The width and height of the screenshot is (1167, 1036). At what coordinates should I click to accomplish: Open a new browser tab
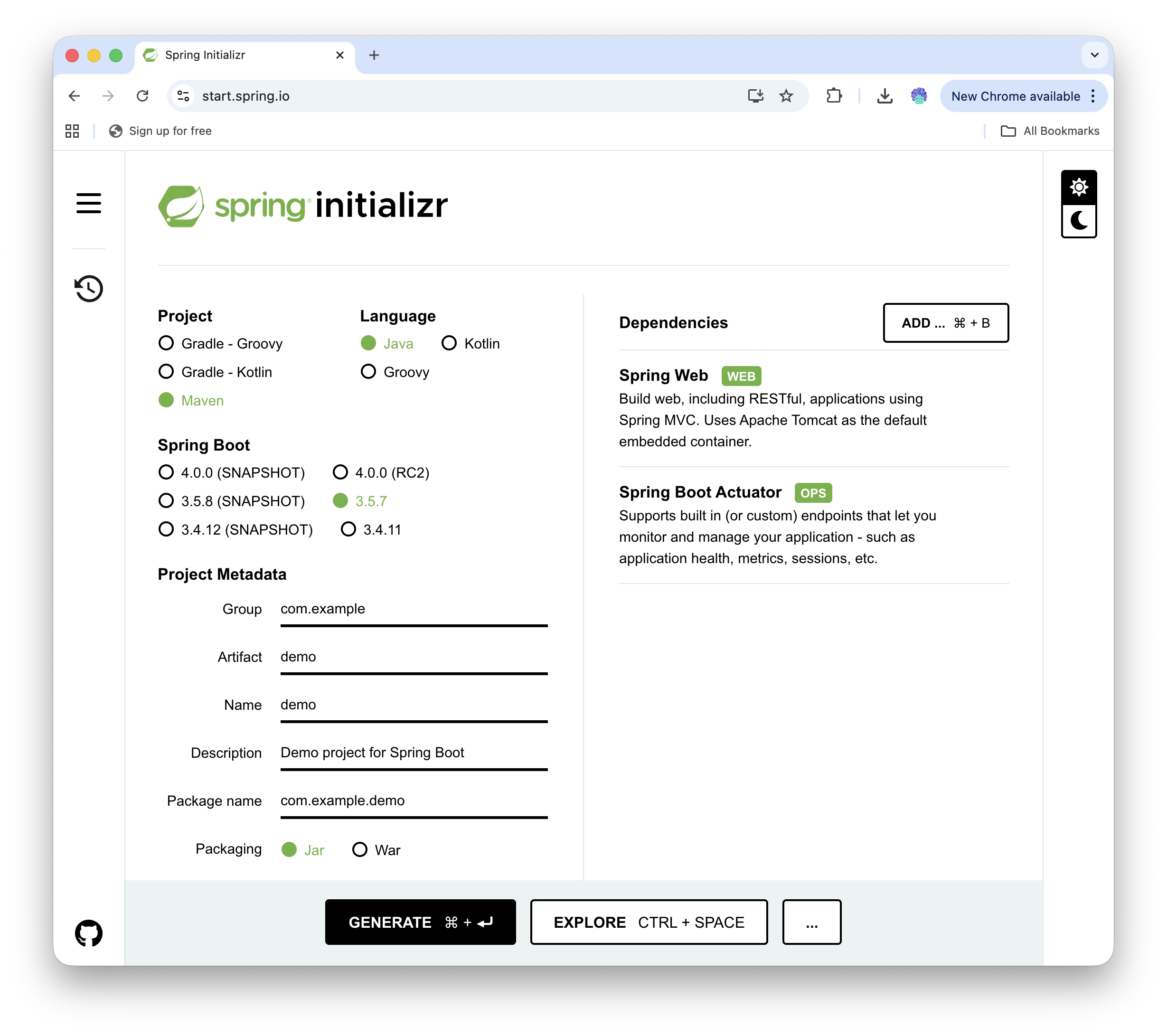coord(374,56)
